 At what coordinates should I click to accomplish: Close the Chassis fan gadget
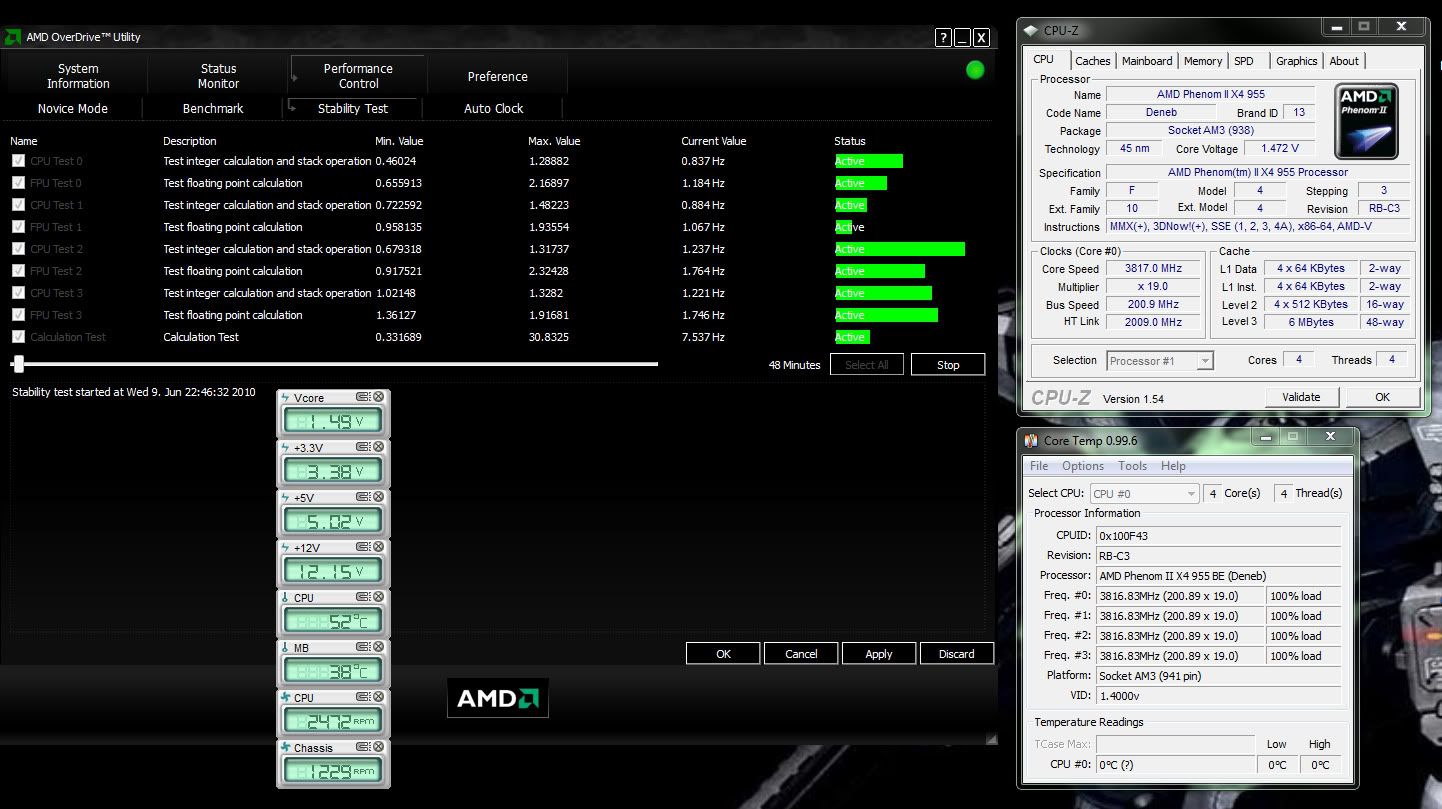coord(378,747)
